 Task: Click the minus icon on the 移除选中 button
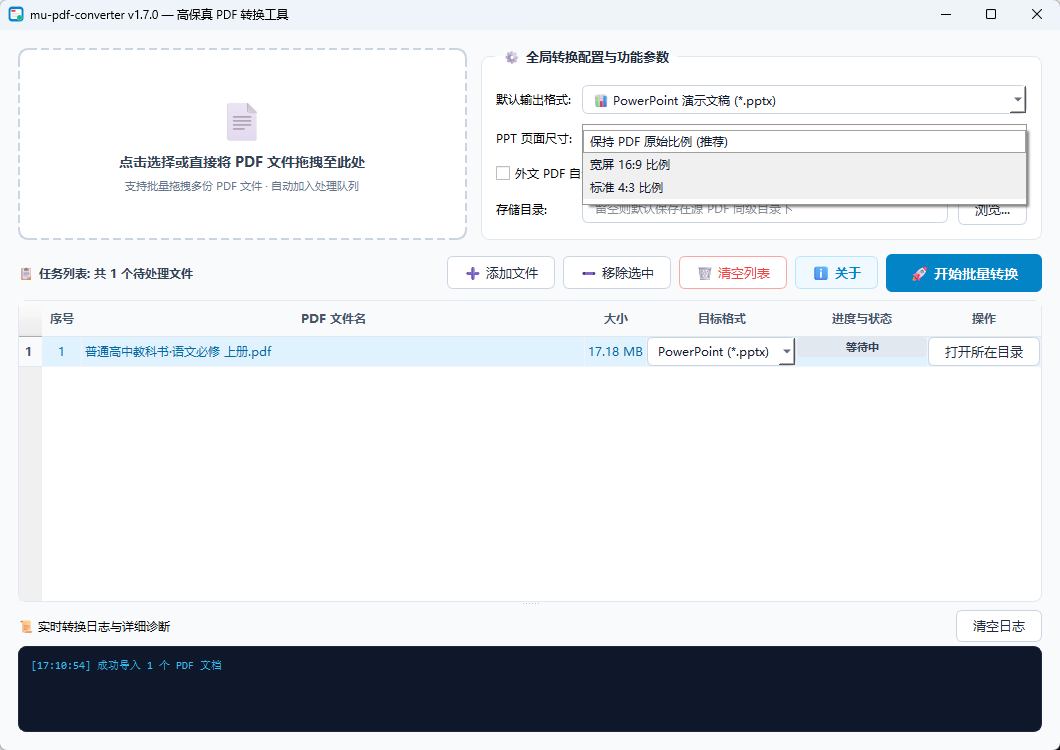click(589, 273)
